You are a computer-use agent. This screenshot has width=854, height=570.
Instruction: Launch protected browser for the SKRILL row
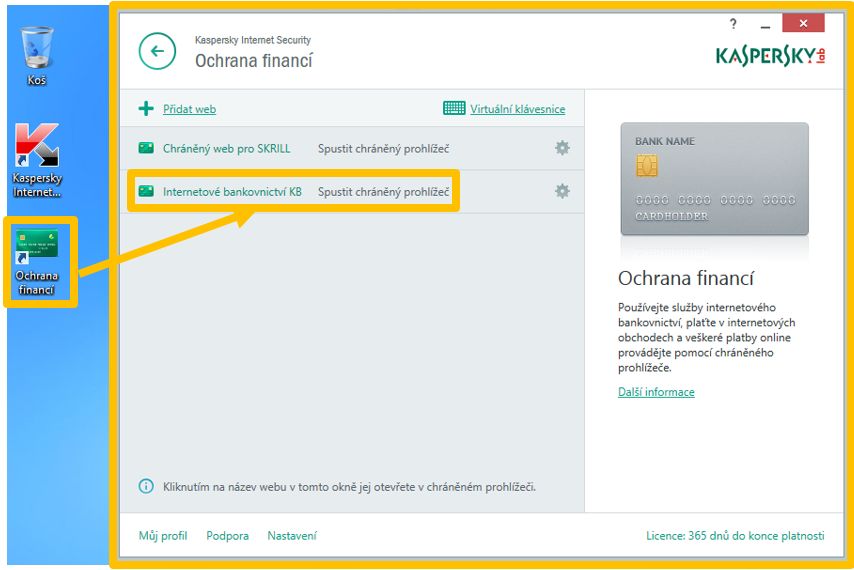point(383,148)
